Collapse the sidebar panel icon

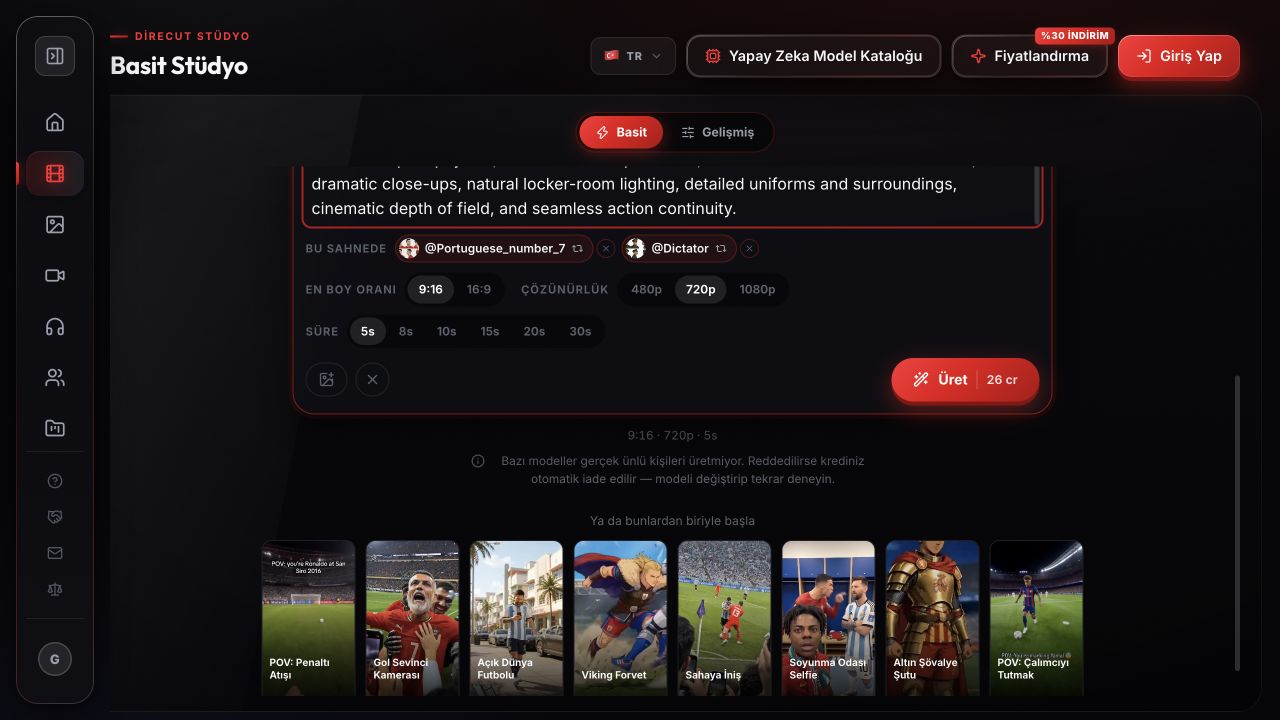point(55,56)
